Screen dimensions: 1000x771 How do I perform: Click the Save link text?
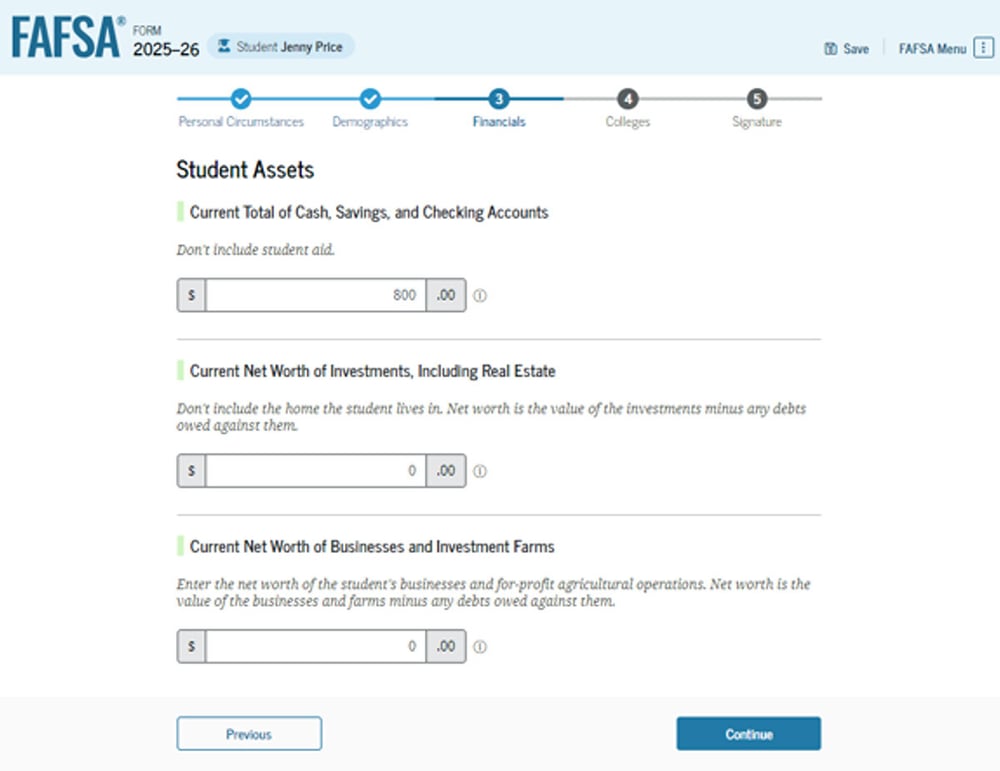coord(856,48)
